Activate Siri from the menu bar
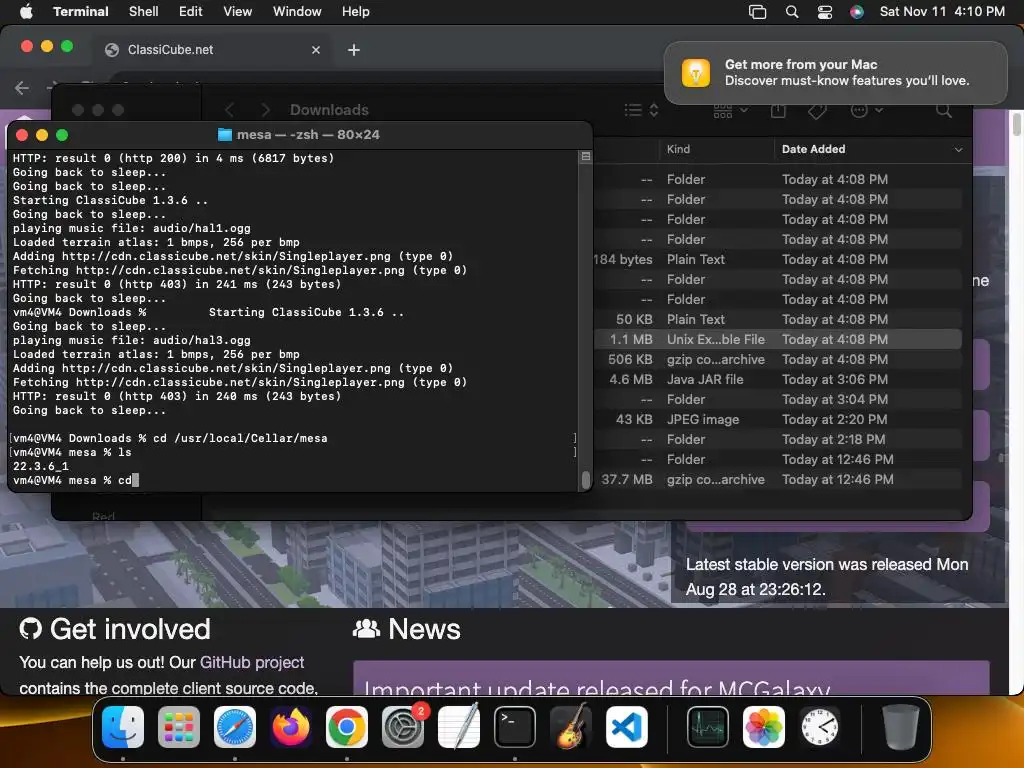The width and height of the screenshot is (1024, 768). (x=857, y=12)
